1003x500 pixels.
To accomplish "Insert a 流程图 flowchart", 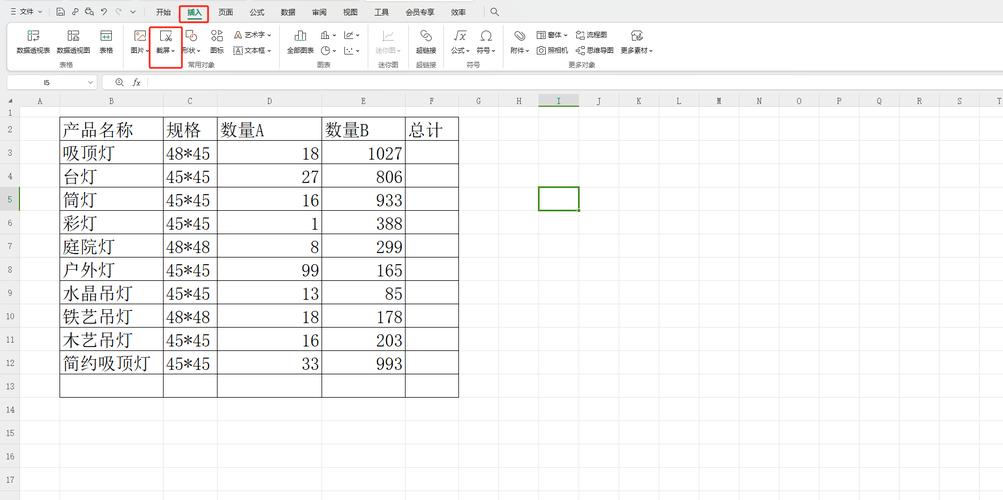I will click(591, 35).
